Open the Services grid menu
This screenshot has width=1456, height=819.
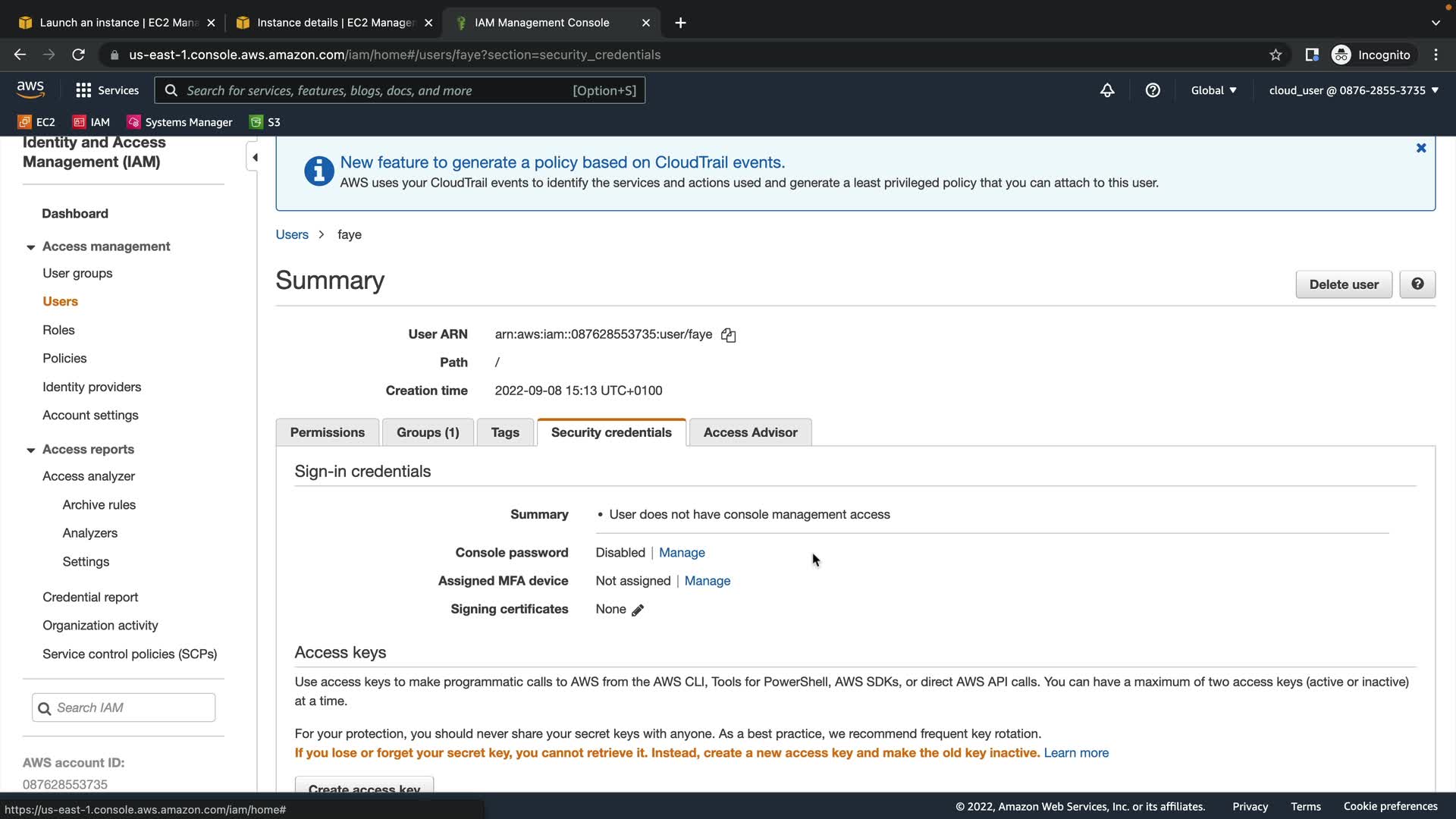[x=107, y=90]
